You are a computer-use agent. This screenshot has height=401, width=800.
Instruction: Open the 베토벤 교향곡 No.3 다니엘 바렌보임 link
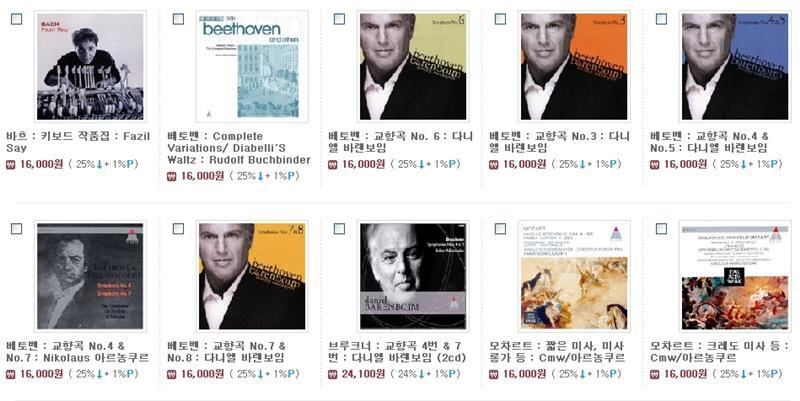[x=559, y=142]
